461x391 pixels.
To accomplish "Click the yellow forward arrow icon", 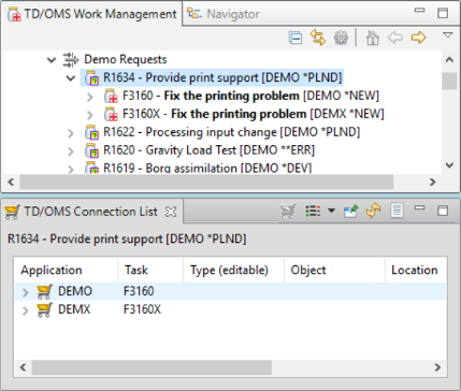I will click(x=418, y=37).
